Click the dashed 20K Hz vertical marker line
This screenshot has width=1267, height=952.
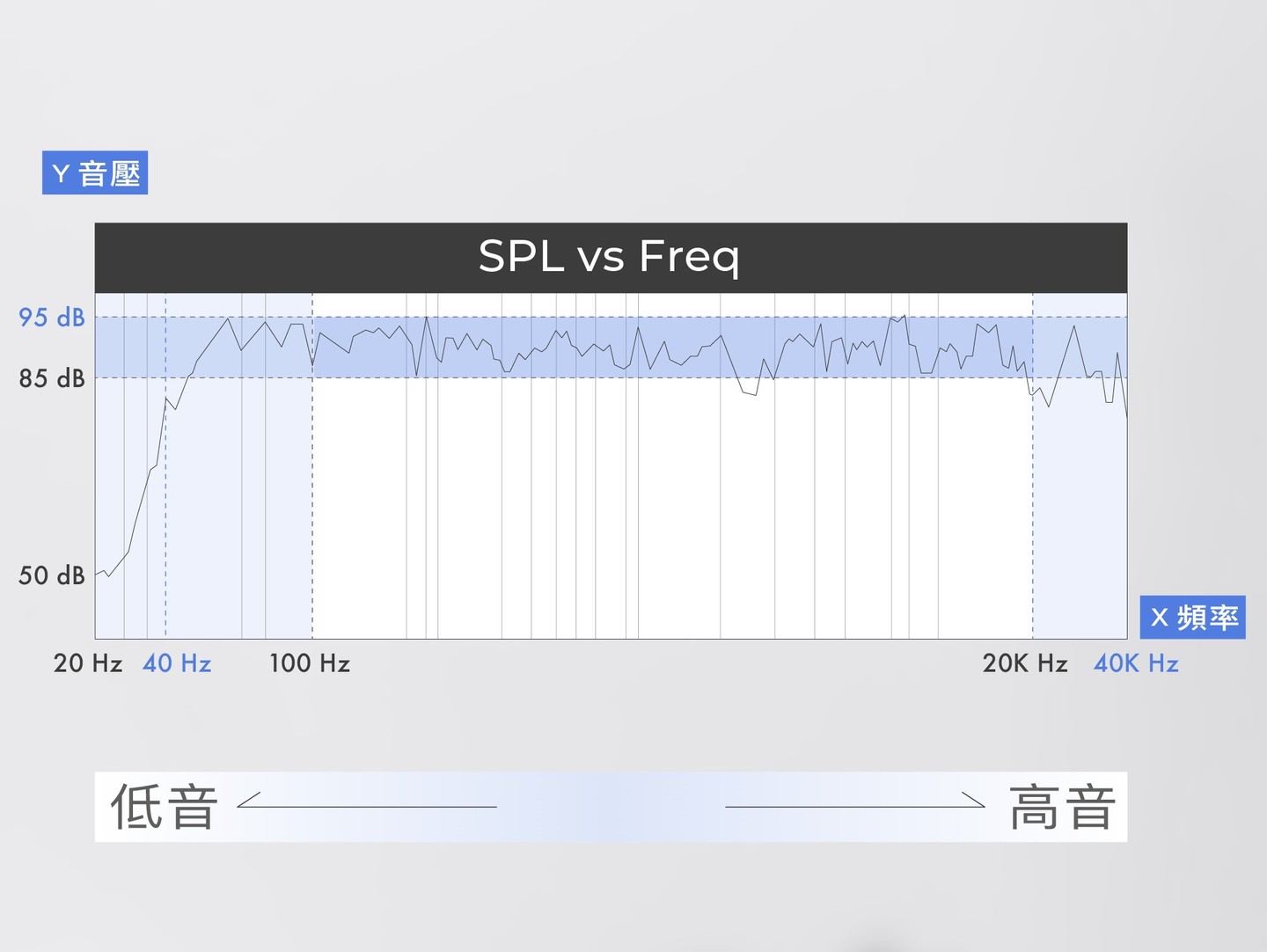tap(1033, 528)
